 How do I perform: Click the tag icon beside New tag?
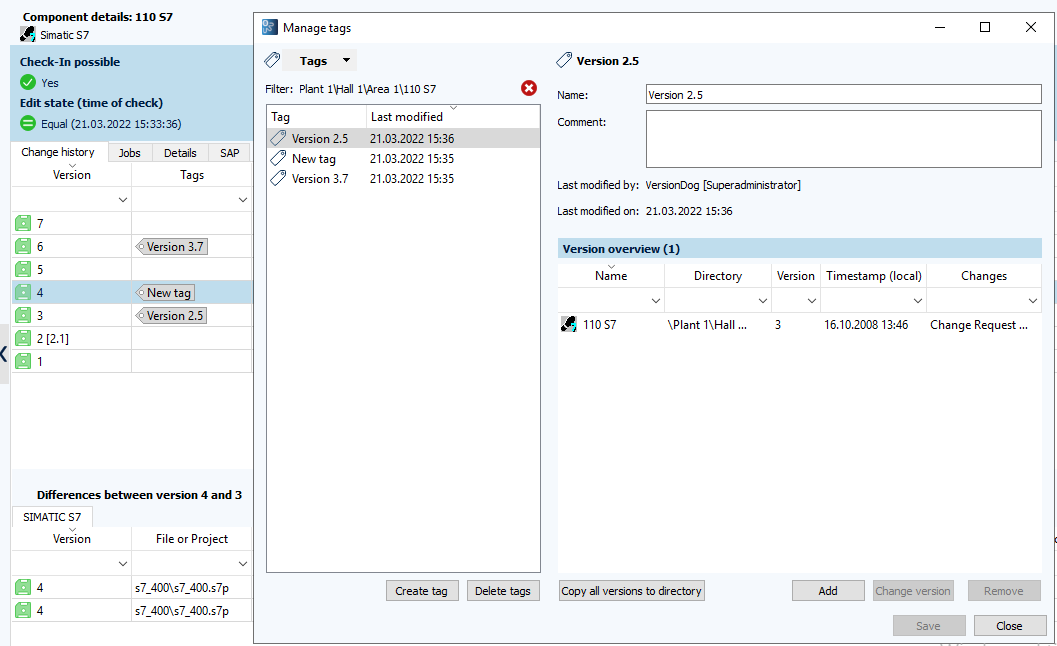[279, 159]
